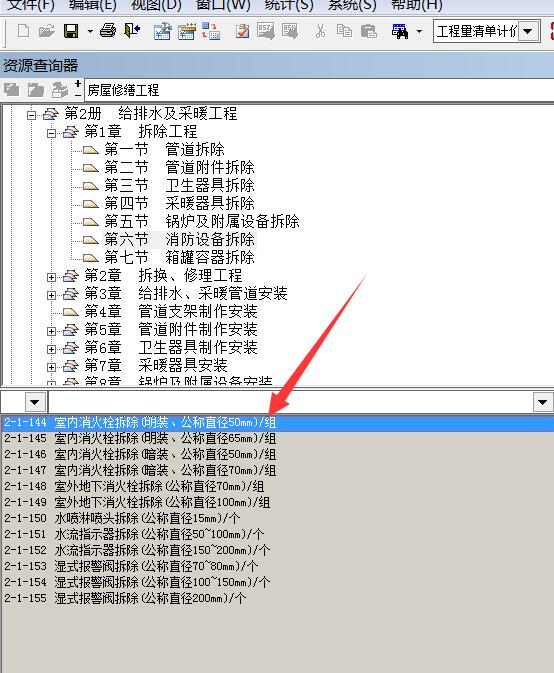554x673 pixels.
Task: Click the clipboard checkmark icon
Action: [242, 31]
